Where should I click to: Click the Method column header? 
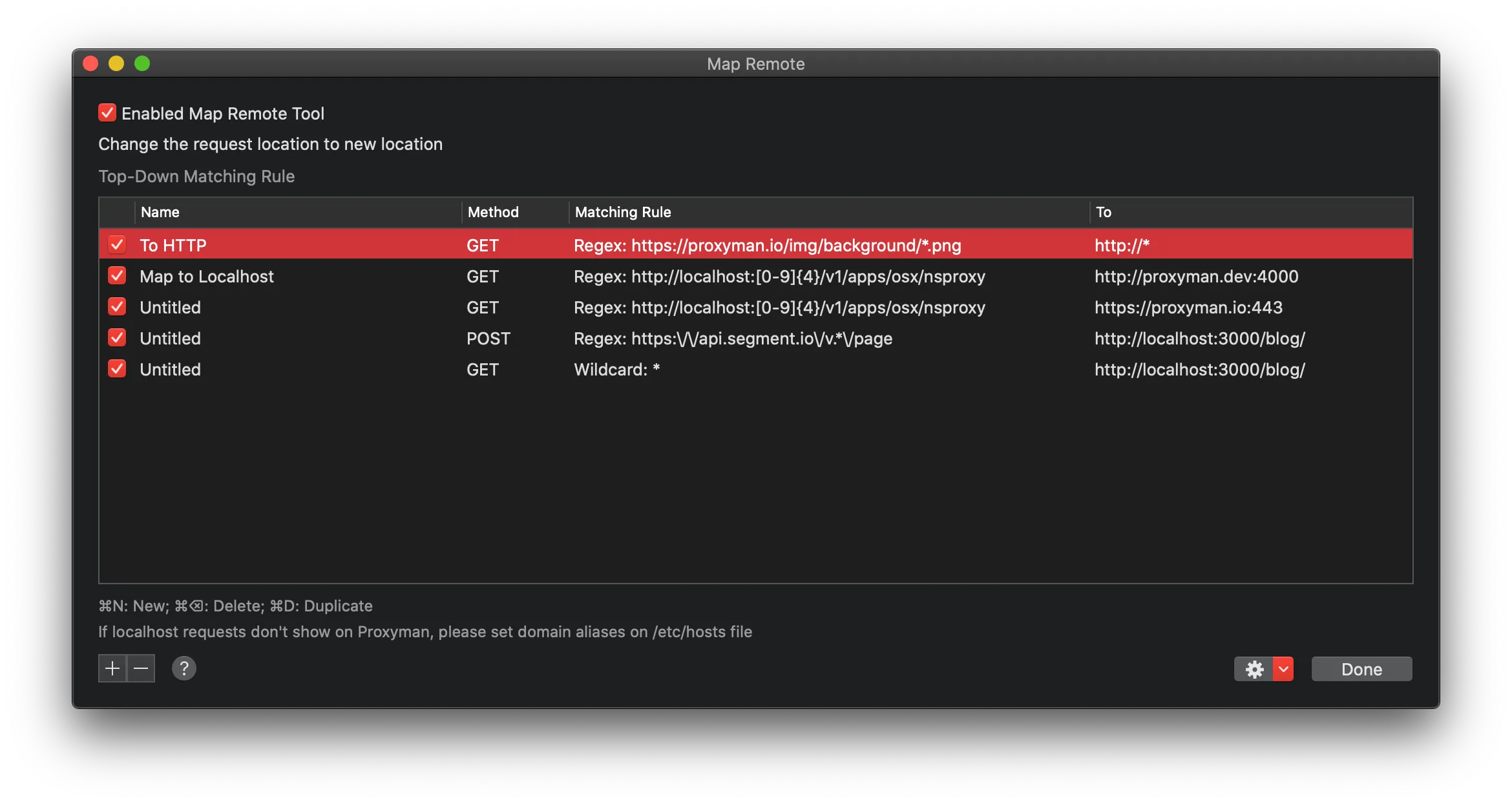pyautogui.click(x=514, y=212)
